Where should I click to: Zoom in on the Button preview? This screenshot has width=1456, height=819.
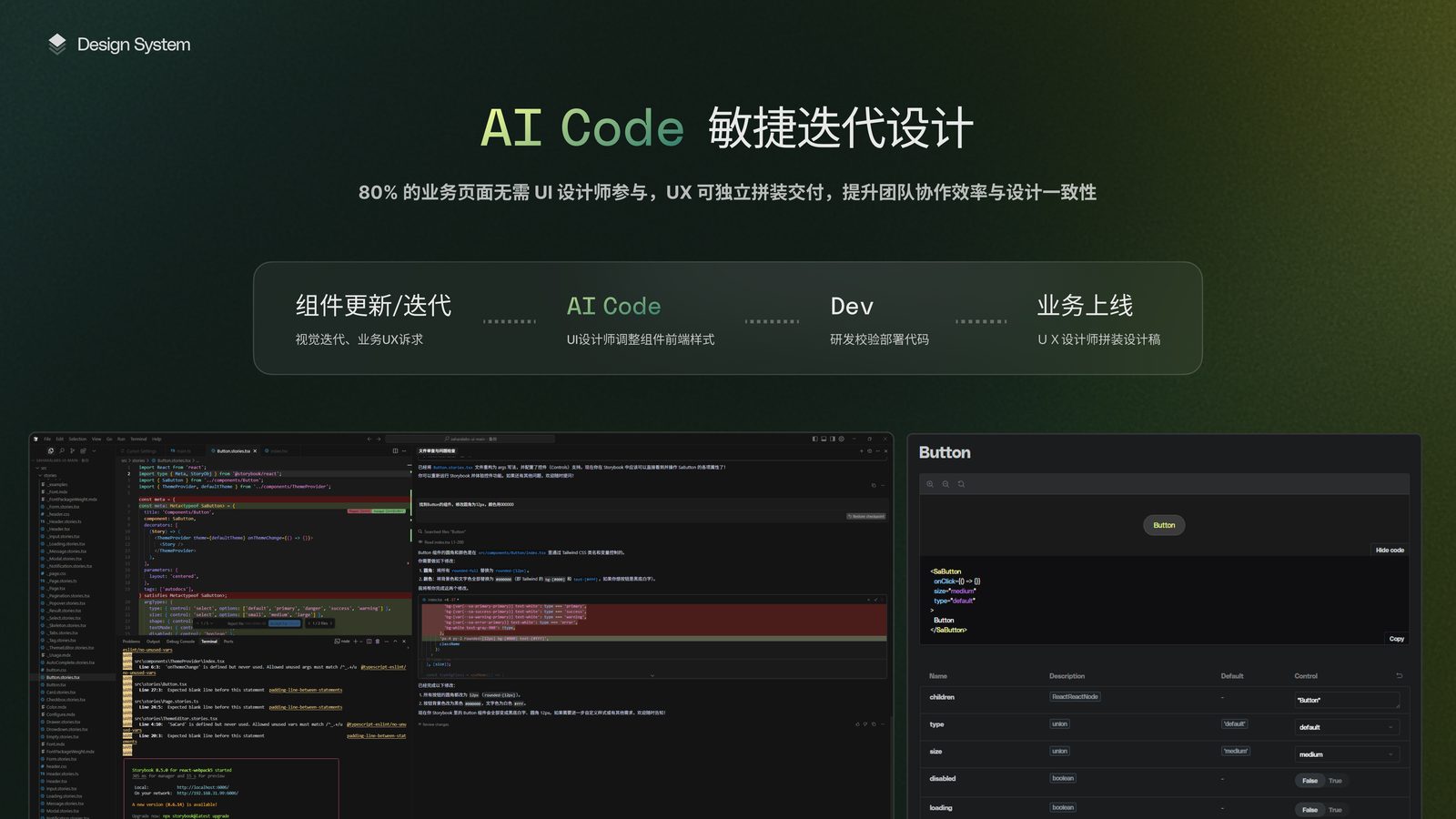point(930,484)
